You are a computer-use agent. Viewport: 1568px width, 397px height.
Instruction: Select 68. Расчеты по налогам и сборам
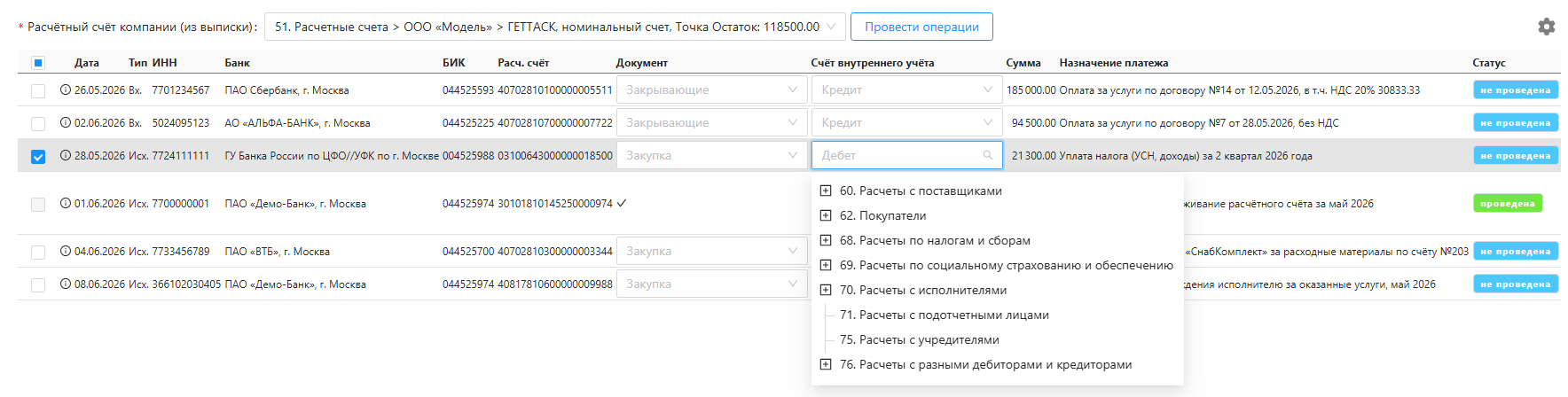(935, 240)
